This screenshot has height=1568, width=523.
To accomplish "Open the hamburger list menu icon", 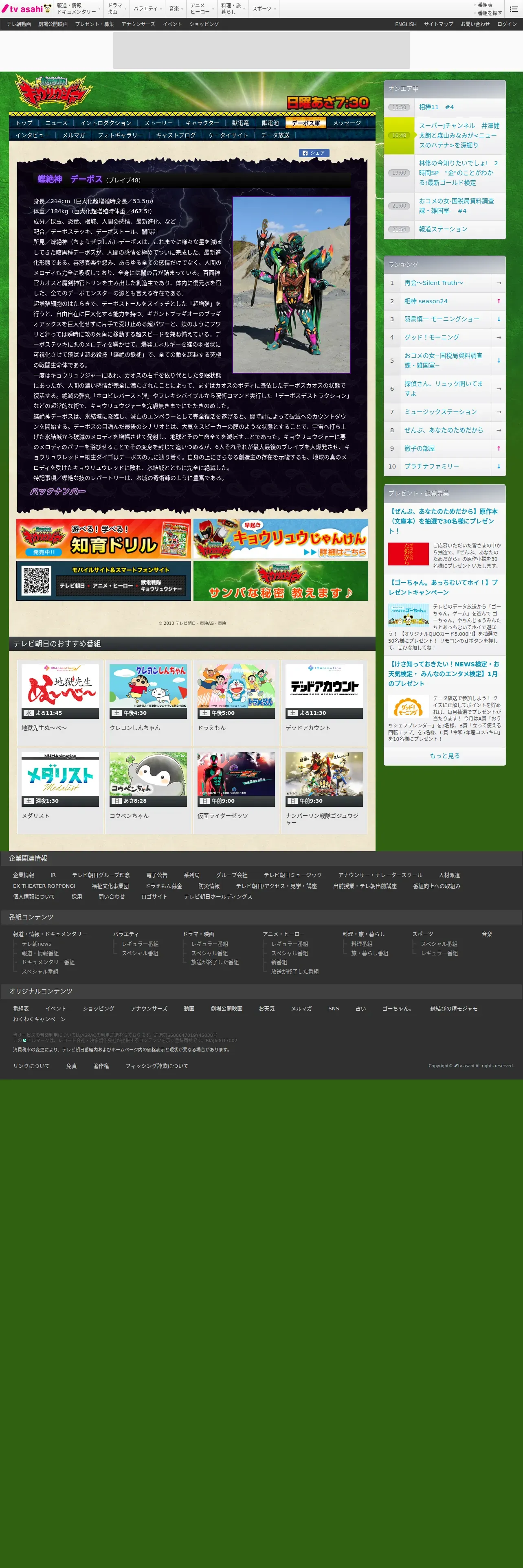I will tap(513, 9).
